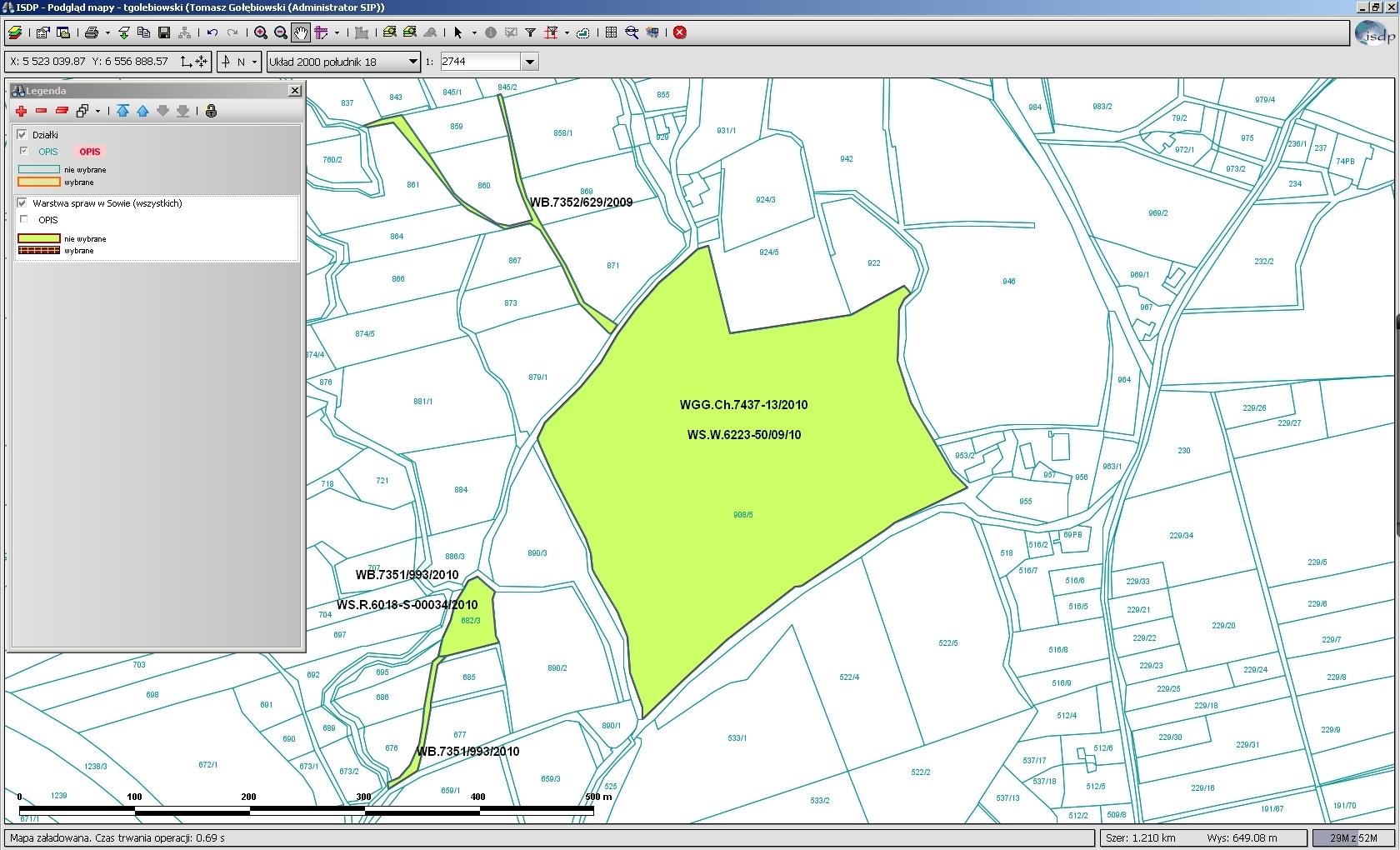This screenshot has height=850, width=1400.
Task: Click the coordinate axes icon next to coordinates
Action: (x=186, y=62)
